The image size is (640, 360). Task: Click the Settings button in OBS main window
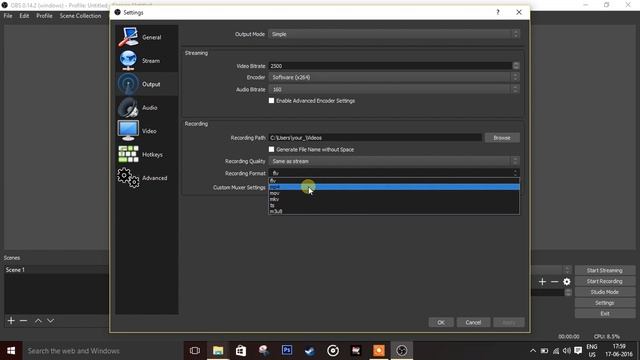(x=604, y=303)
